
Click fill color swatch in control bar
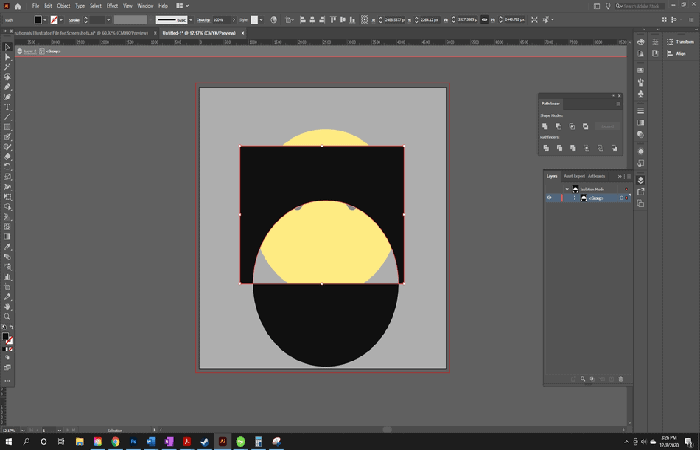click(38, 20)
